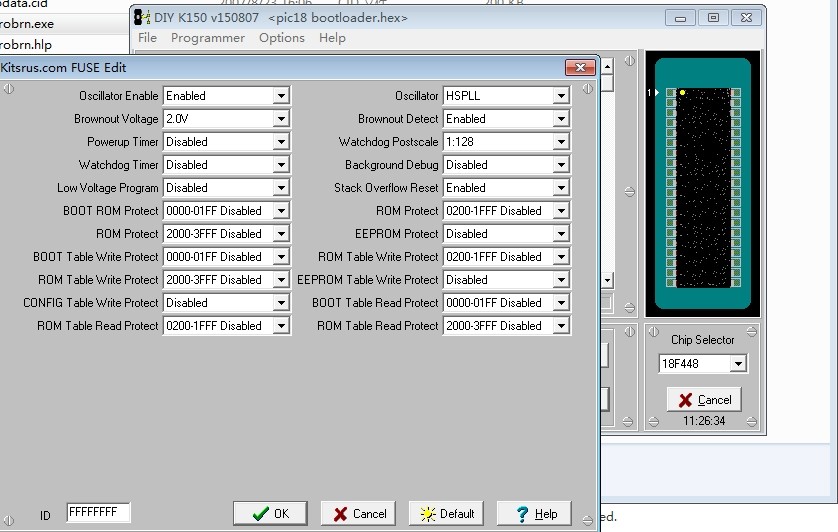
Task: Open ROM Table Write Protect 0200-1FFF dropdown
Action: click(561, 257)
